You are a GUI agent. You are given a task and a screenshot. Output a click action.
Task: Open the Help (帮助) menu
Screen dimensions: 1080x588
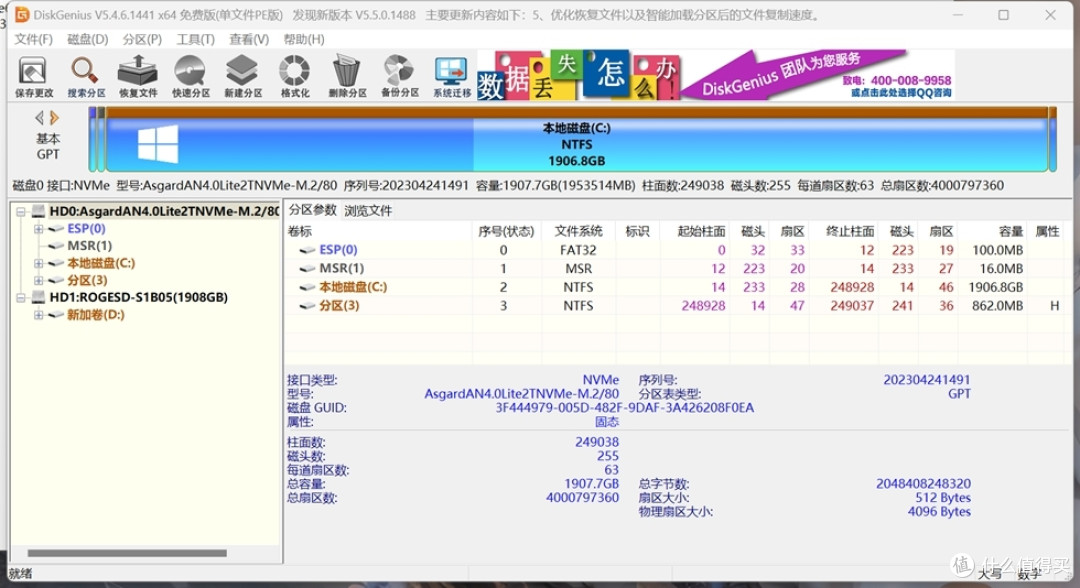click(304, 39)
